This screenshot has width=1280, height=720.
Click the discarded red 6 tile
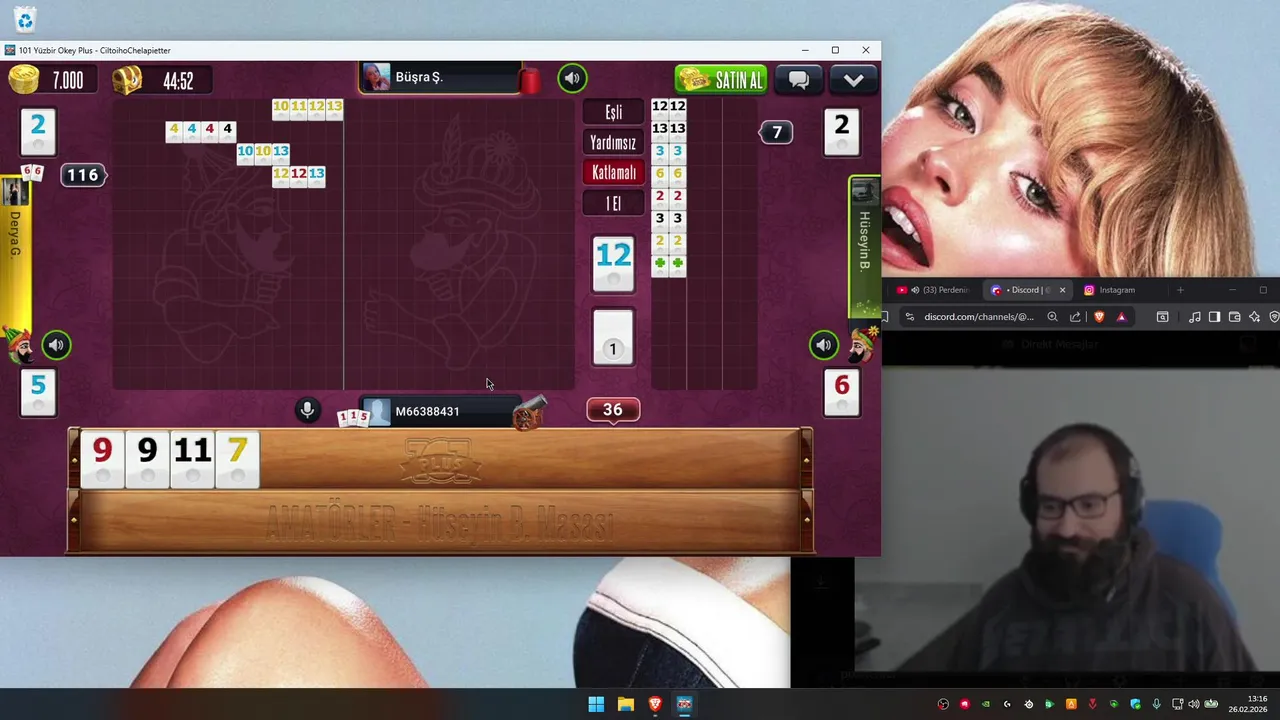[x=841, y=393]
